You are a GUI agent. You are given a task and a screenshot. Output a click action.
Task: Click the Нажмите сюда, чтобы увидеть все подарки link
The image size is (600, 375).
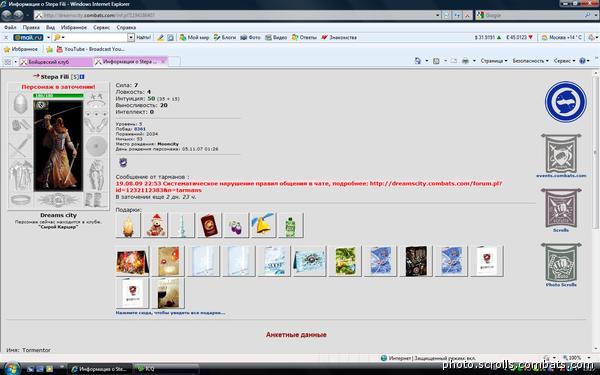pyautogui.click(x=170, y=313)
